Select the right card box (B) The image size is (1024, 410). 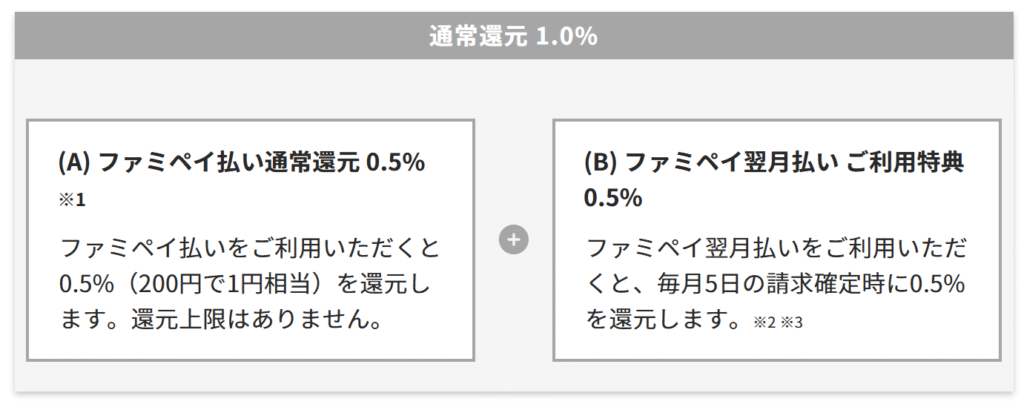click(x=776, y=240)
